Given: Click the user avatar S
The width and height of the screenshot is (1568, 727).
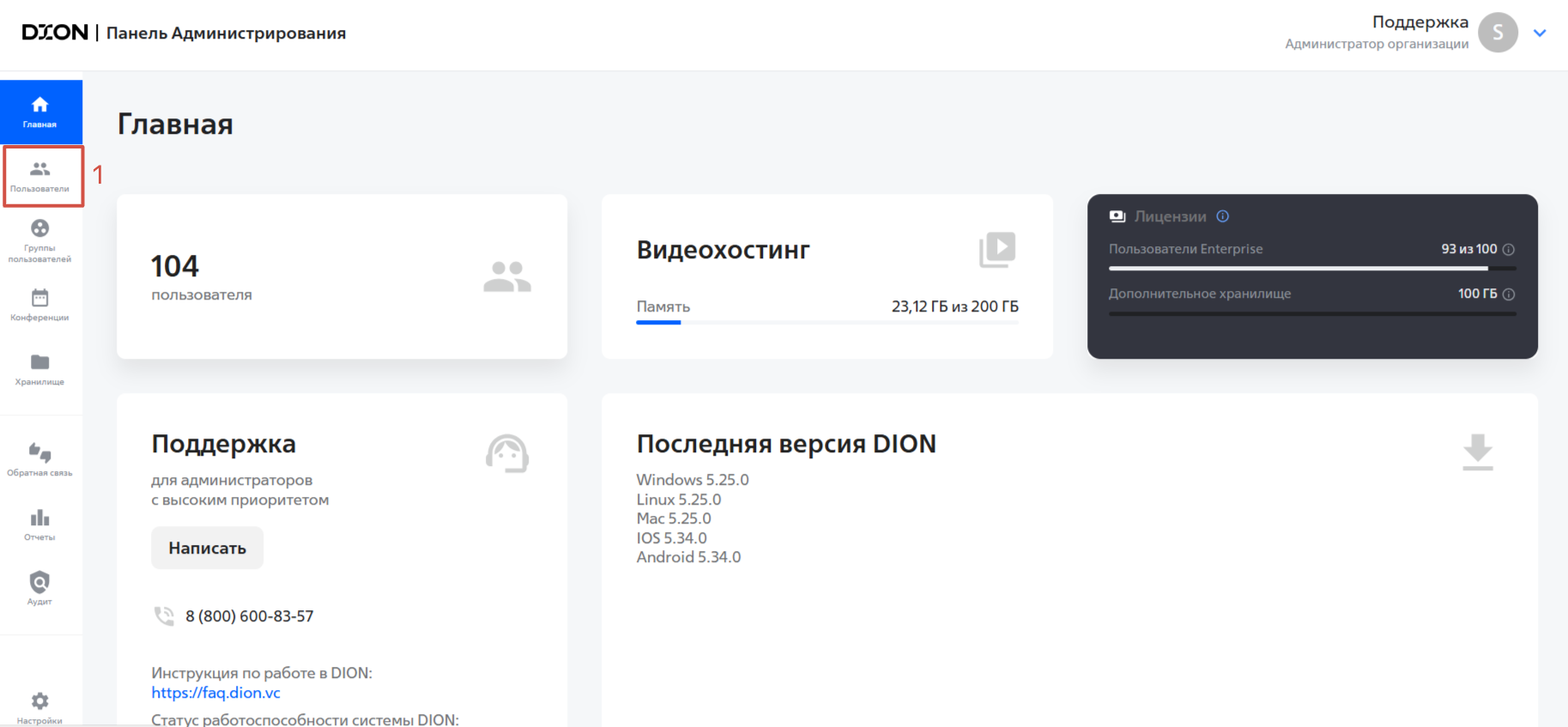Looking at the screenshot, I should pos(1498,33).
